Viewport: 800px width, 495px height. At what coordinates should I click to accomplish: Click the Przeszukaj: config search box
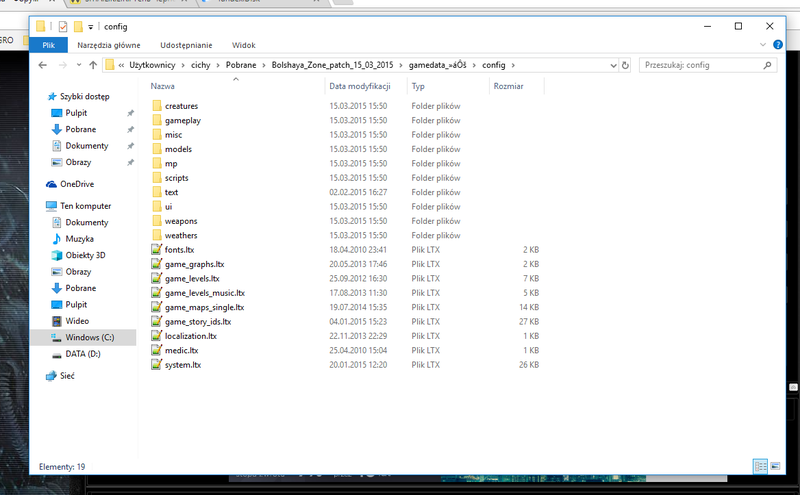pyautogui.click(x=700, y=65)
